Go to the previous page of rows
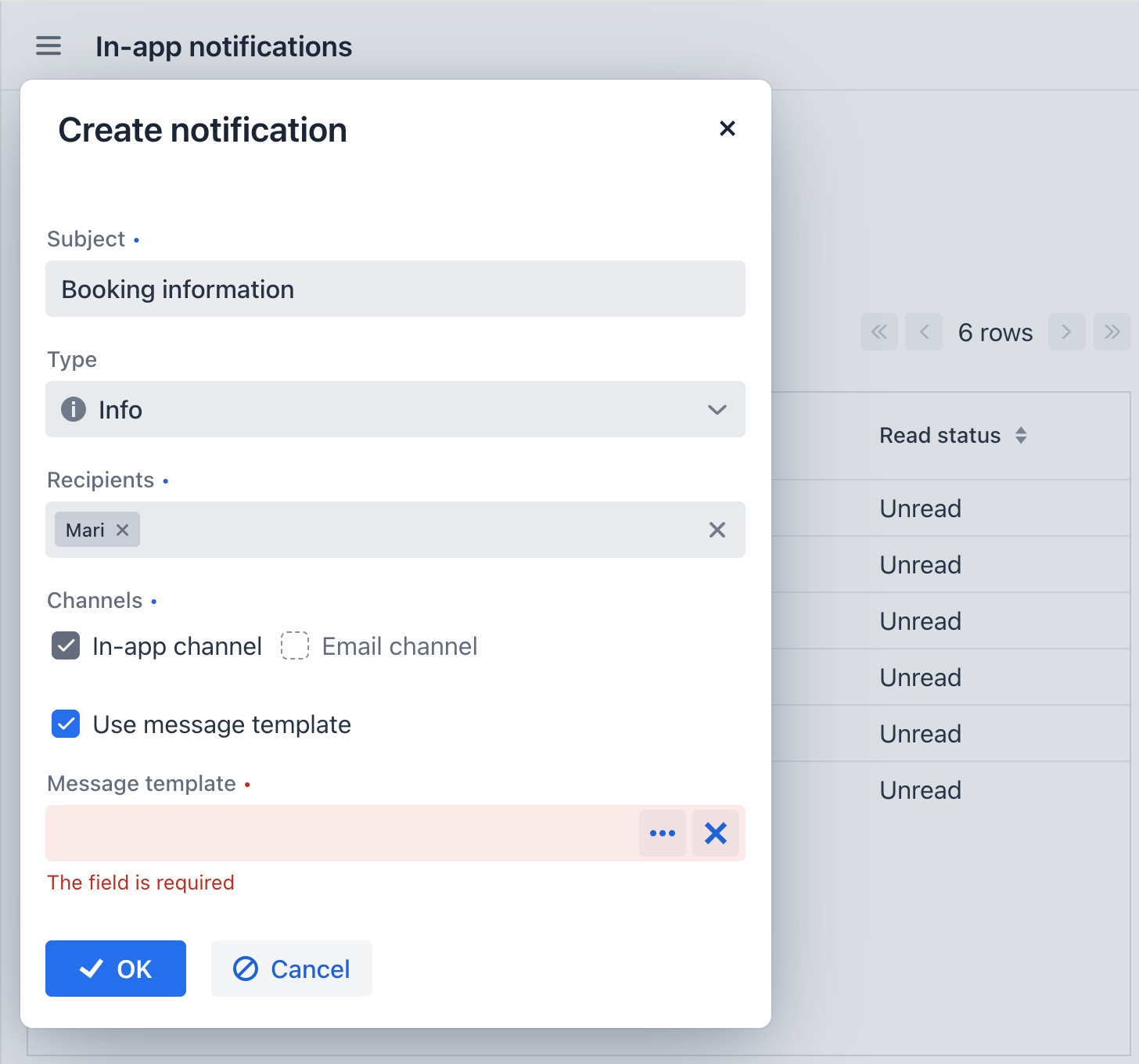The height and width of the screenshot is (1064, 1139). point(923,332)
